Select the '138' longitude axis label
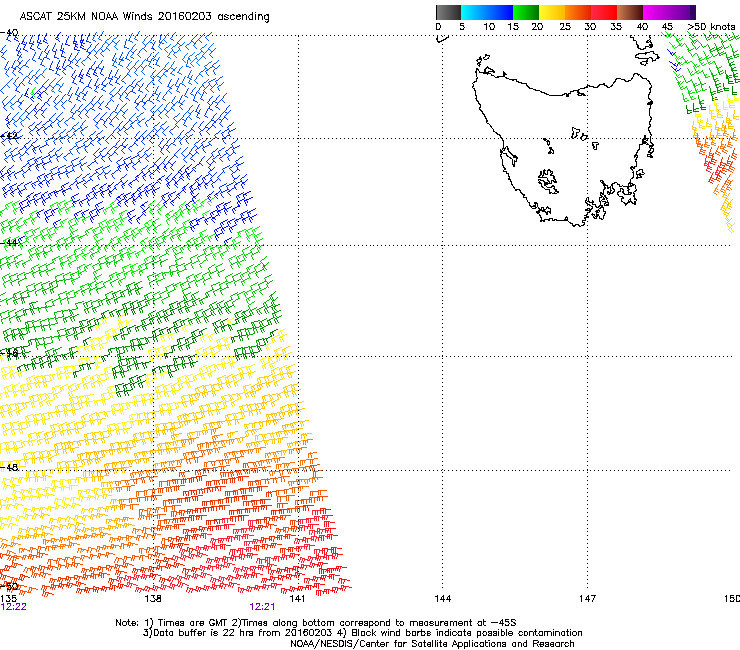The width and height of the screenshot is (740, 650). click(153, 599)
